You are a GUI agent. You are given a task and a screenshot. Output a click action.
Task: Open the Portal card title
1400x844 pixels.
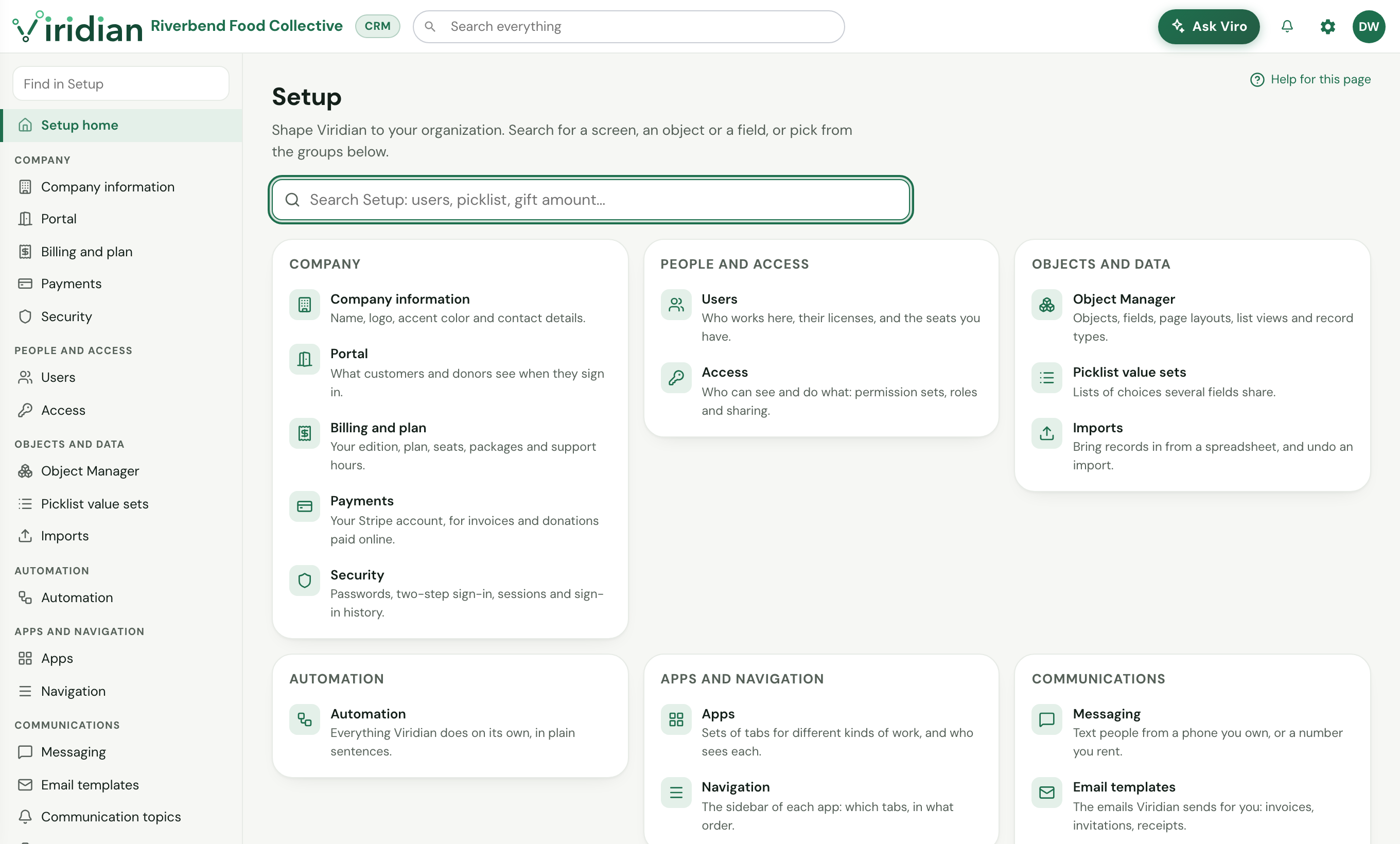pyautogui.click(x=349, y=354)
